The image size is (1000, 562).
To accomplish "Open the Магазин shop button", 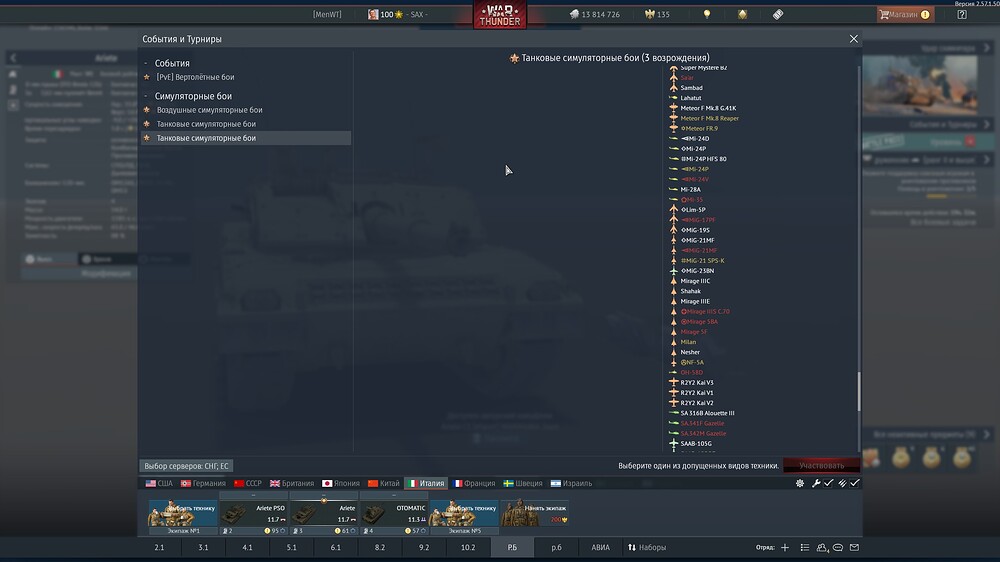I will [x=904, y=14].
